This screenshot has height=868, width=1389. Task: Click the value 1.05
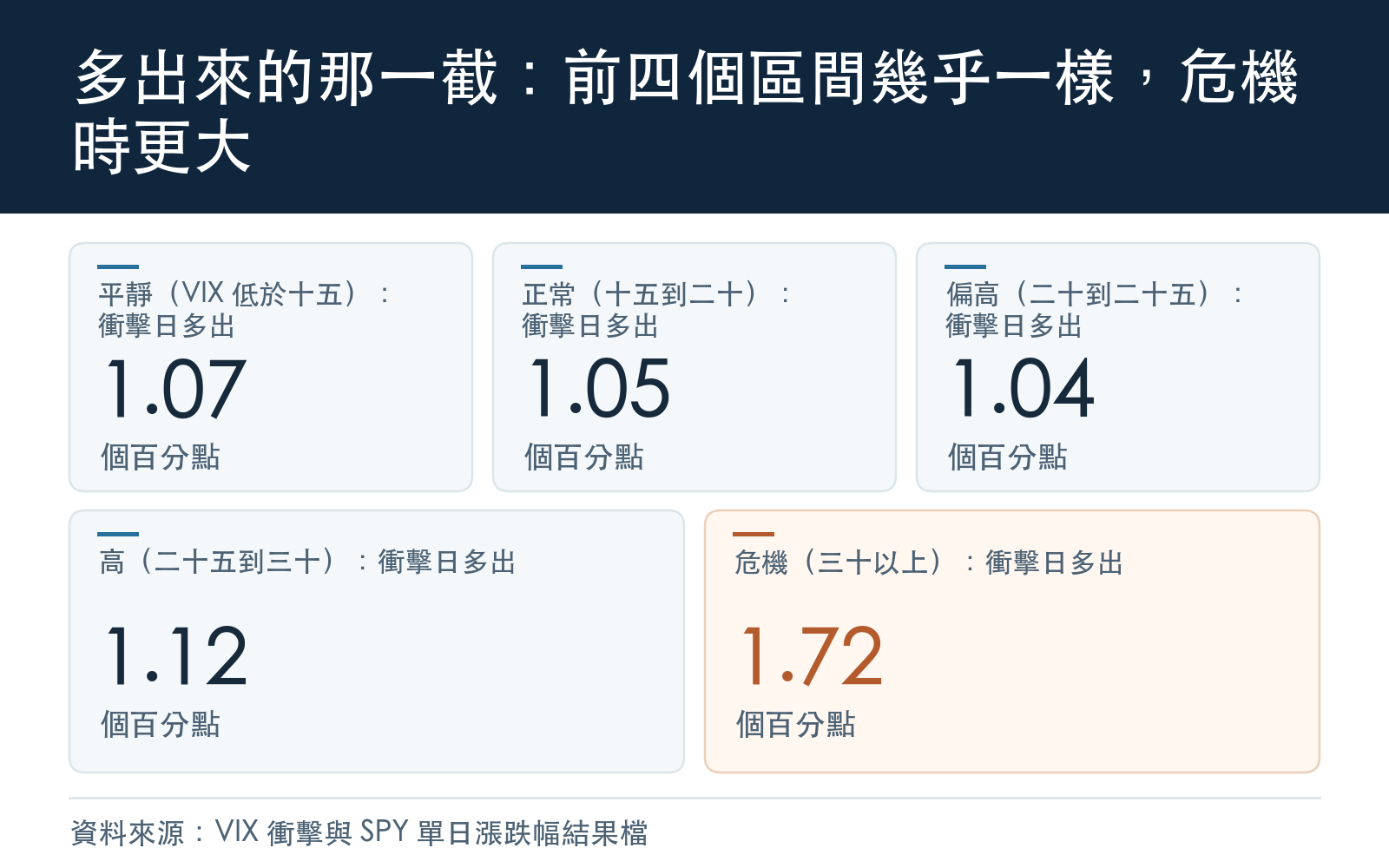[x=599, y=390]
